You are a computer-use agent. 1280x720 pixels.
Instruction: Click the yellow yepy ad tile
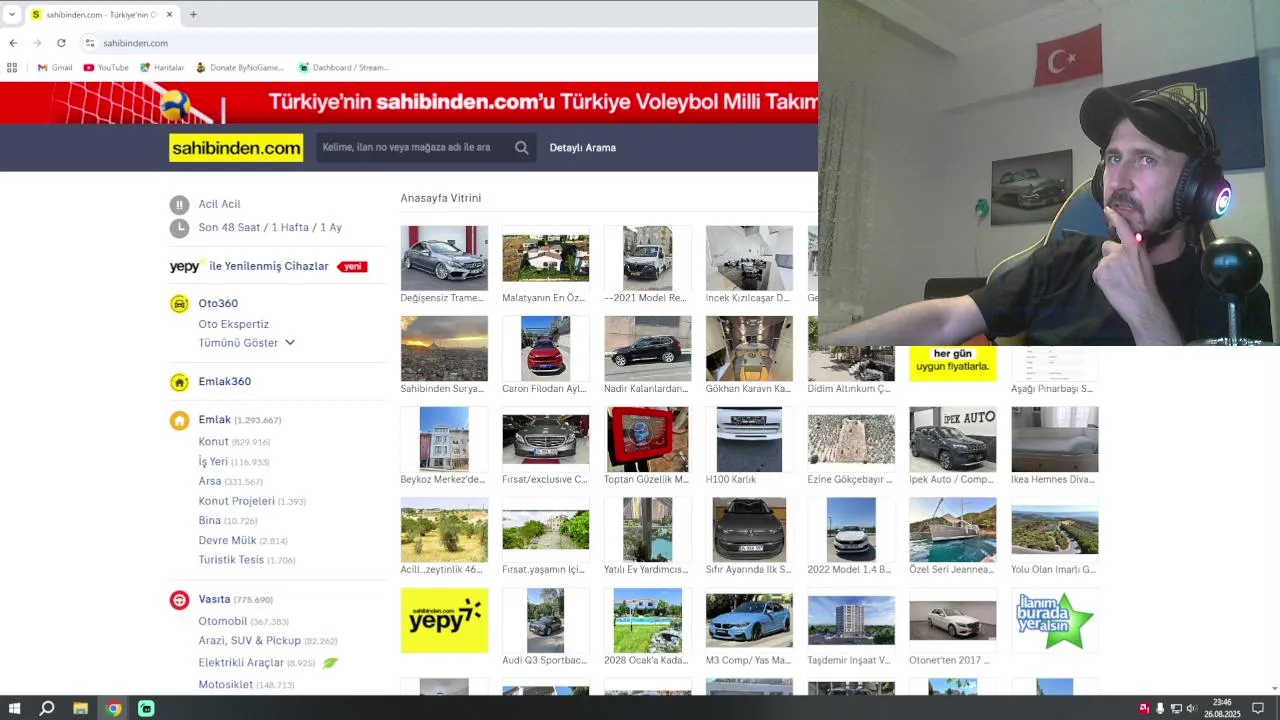coord(444,621)
